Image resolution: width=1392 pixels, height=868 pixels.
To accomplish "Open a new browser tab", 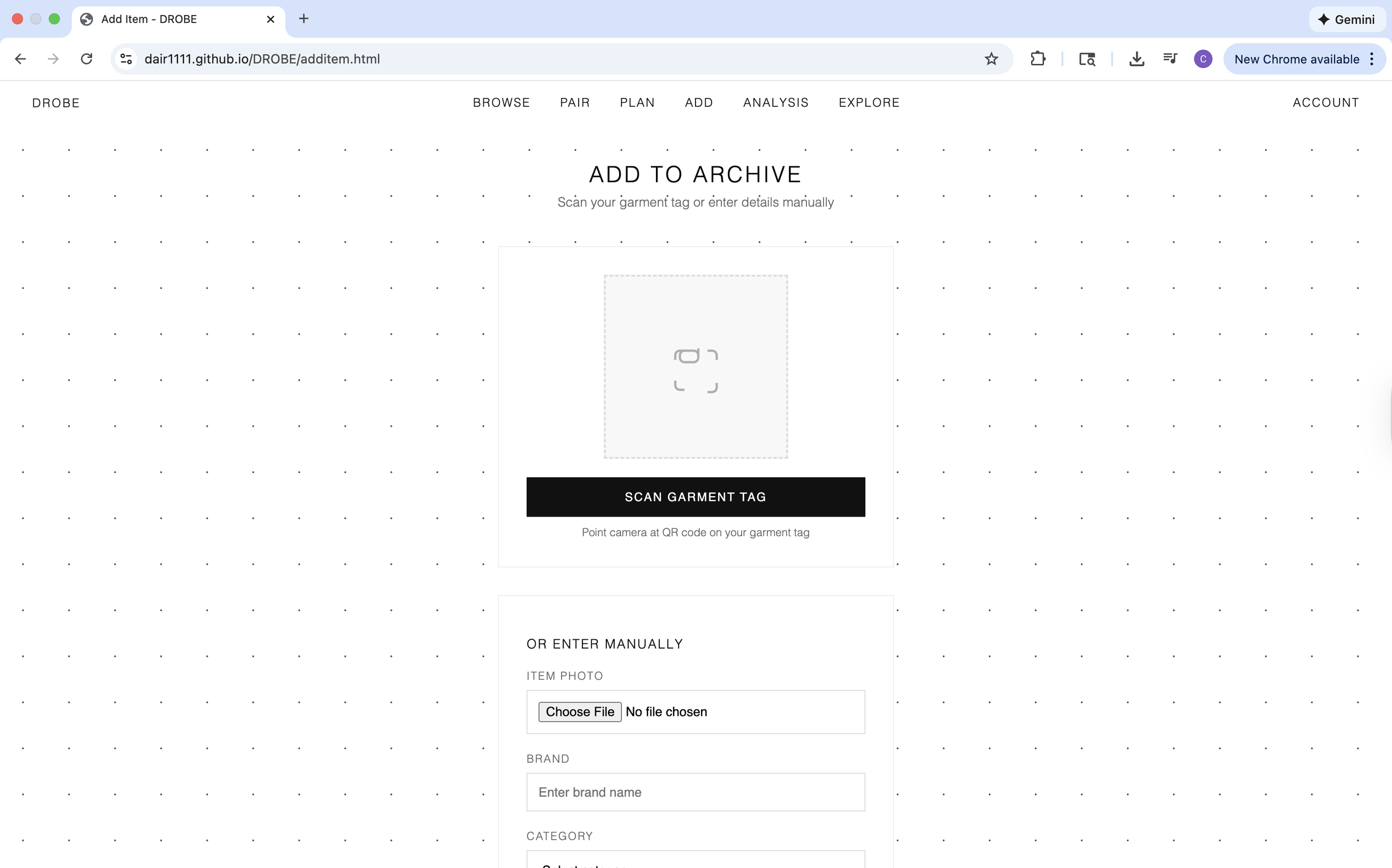I will [x=303, y=19].
